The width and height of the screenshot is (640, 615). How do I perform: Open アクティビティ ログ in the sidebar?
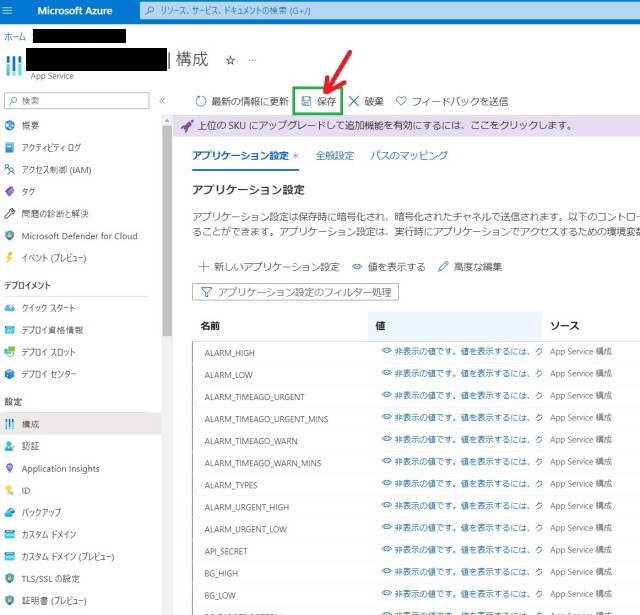coord(51,148)
